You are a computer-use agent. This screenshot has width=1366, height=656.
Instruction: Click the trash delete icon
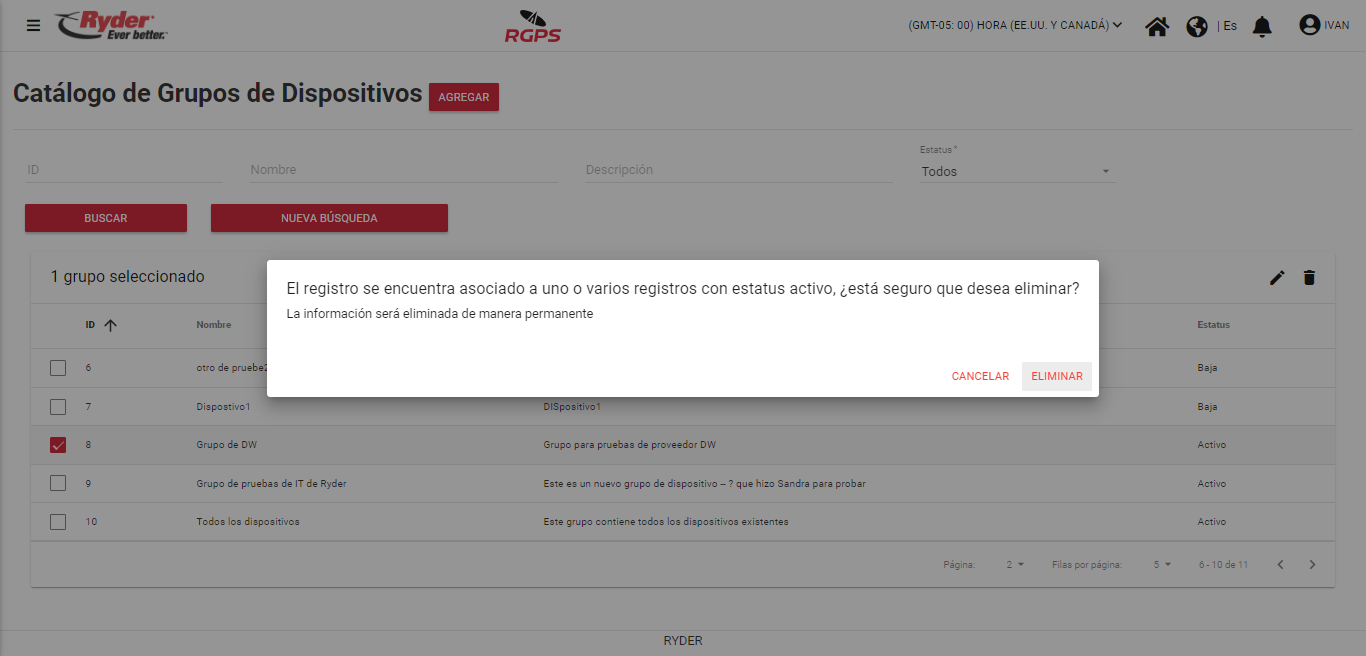1309,278
